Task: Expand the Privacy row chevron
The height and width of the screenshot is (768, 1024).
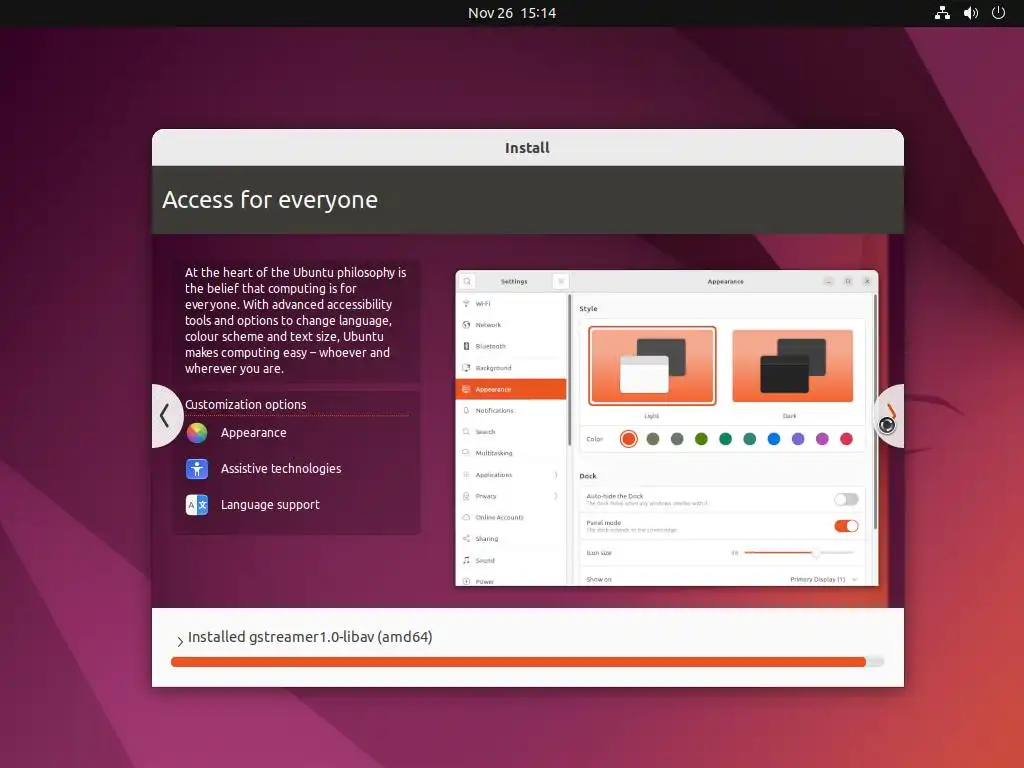Action: 556,496
